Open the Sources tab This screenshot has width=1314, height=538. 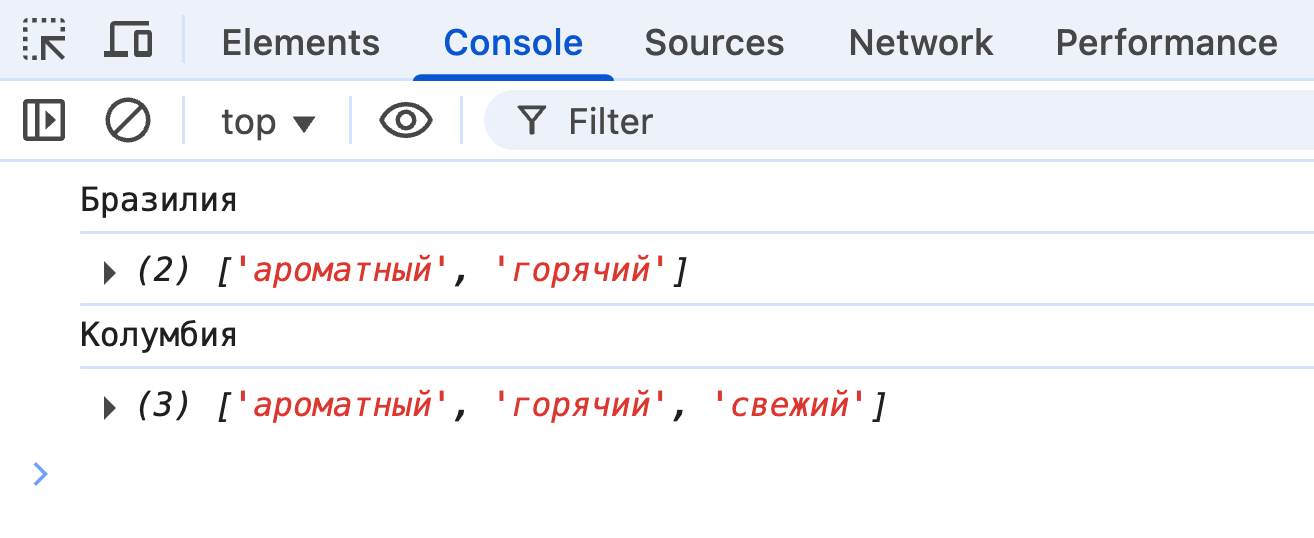714,42
